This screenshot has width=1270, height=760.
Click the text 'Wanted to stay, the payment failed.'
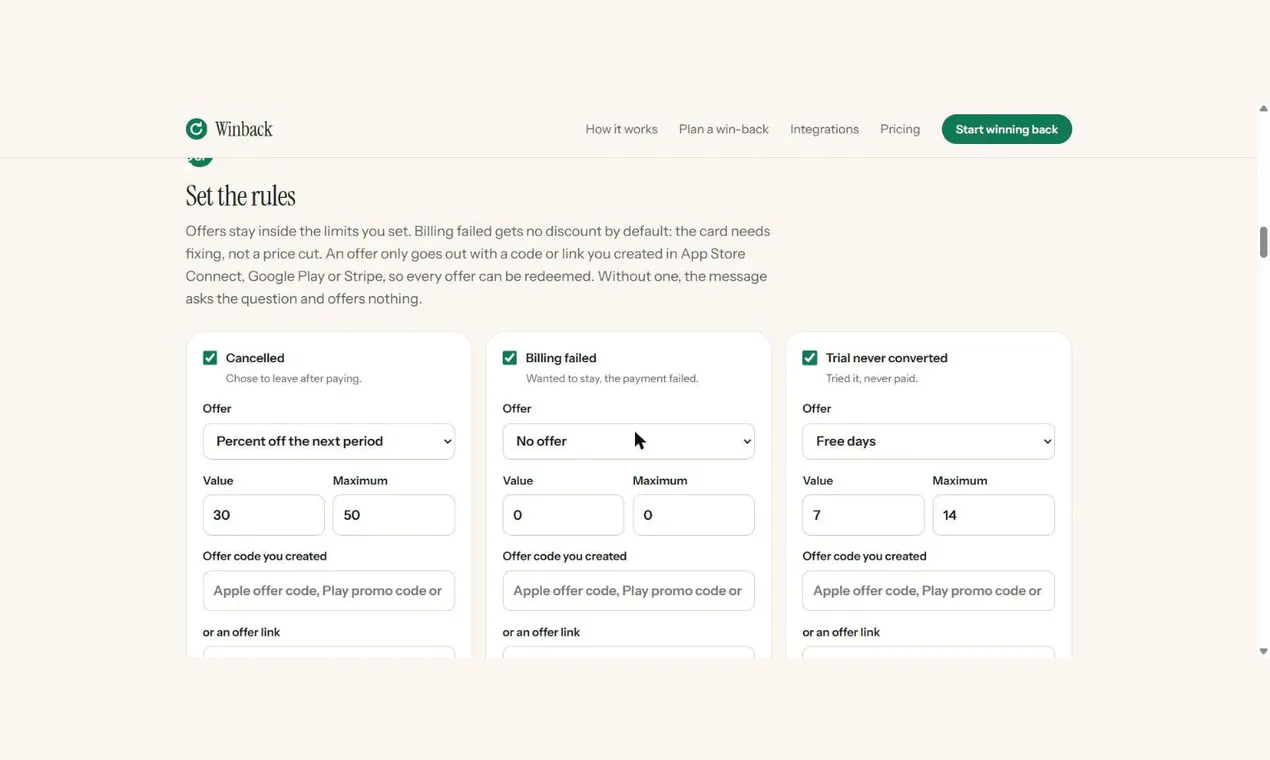click(612, 379)
